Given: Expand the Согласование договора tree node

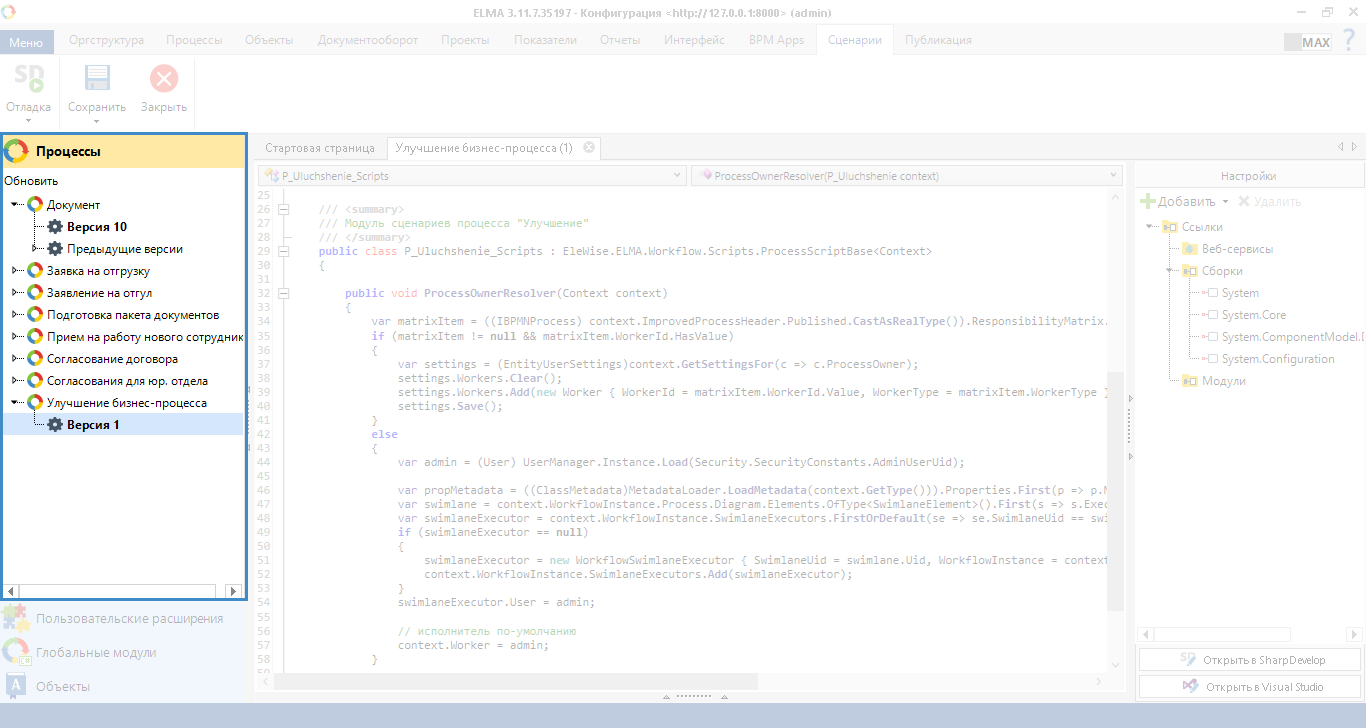Looking at the screenshot, I should click(x=15, y=359).
